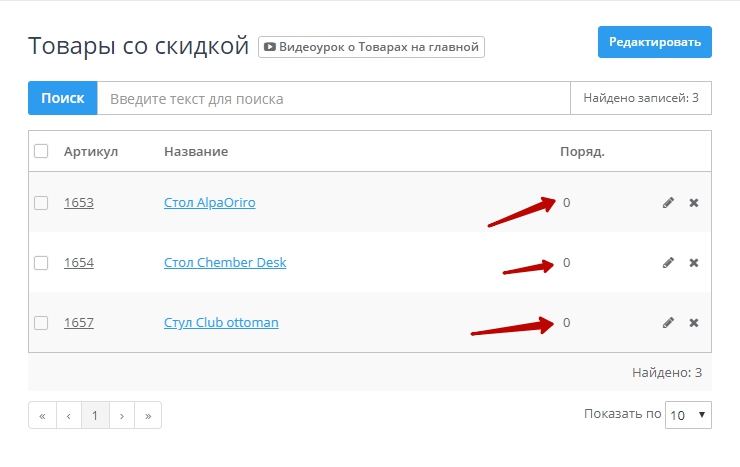Screen dimensions: 740x467
Task: Delete the Стул Club ottoman row with X icon
Action: (x=694, y=323)
